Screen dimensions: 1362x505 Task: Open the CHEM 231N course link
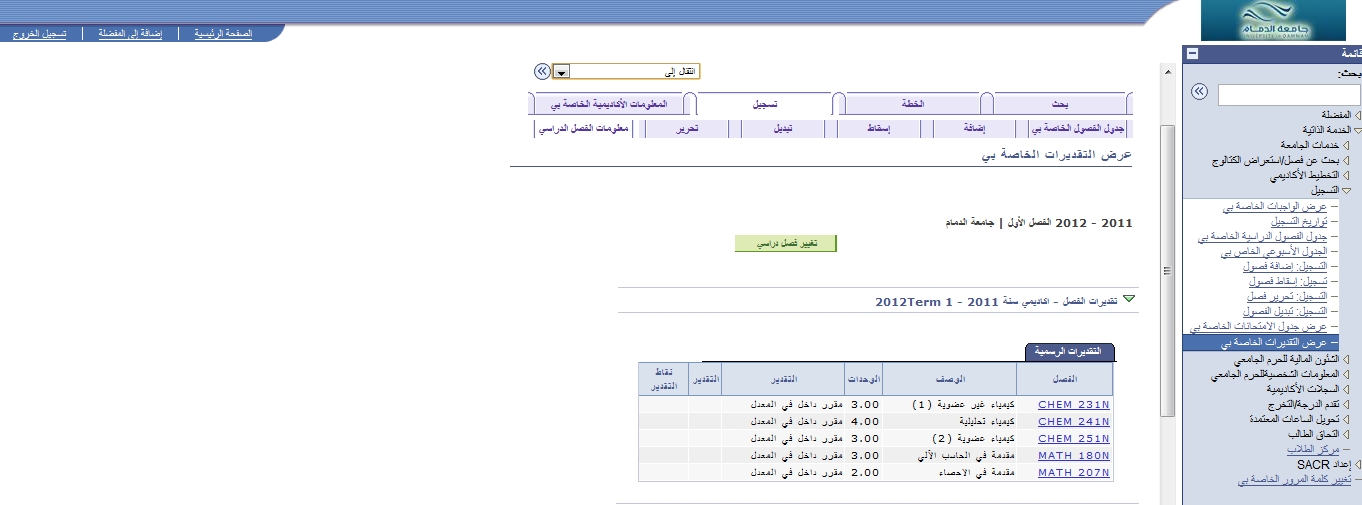pos(1074,405)
